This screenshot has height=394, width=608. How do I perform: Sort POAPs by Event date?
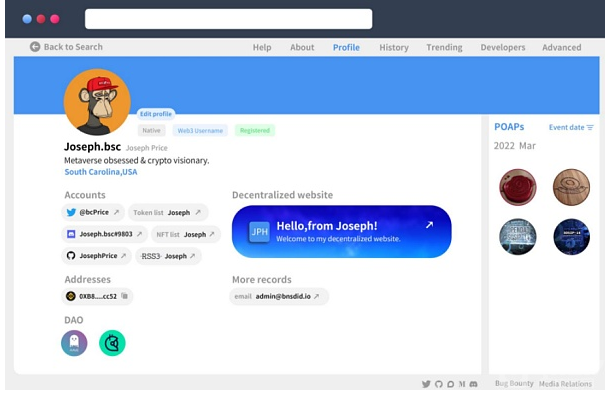[x=571, y=127]
